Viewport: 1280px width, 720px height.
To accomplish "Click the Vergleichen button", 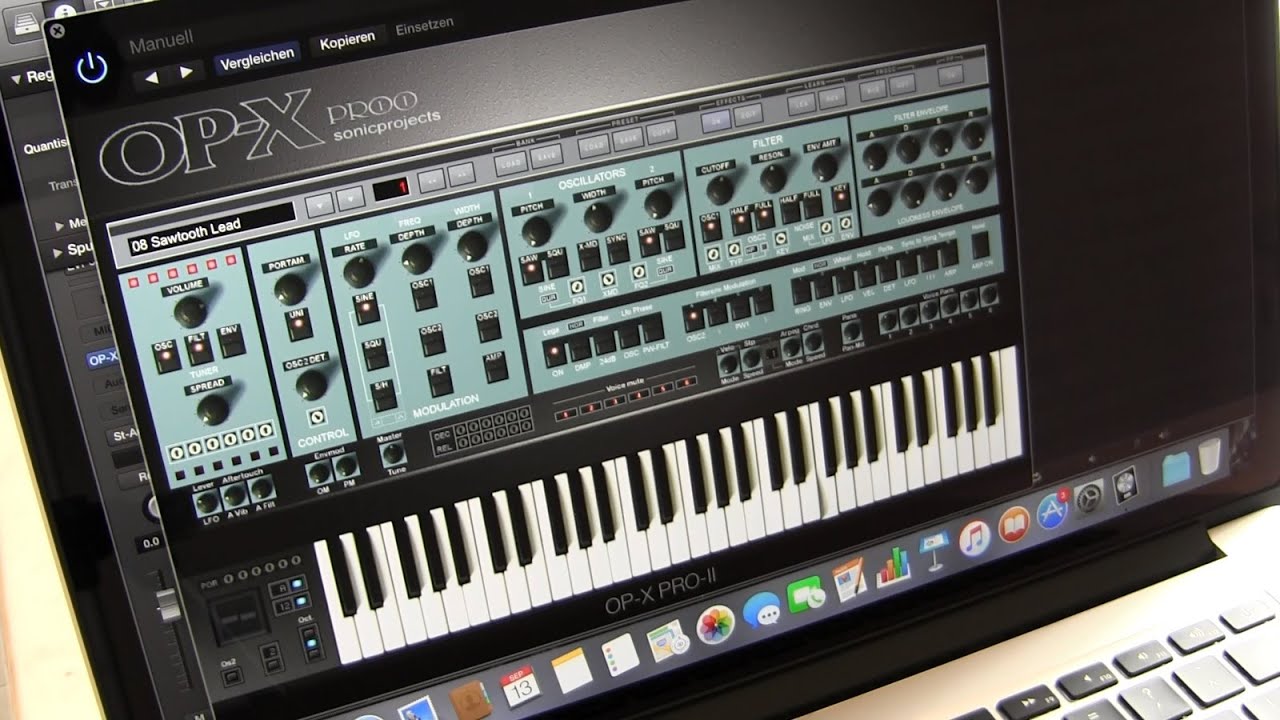I will [257, 56].
